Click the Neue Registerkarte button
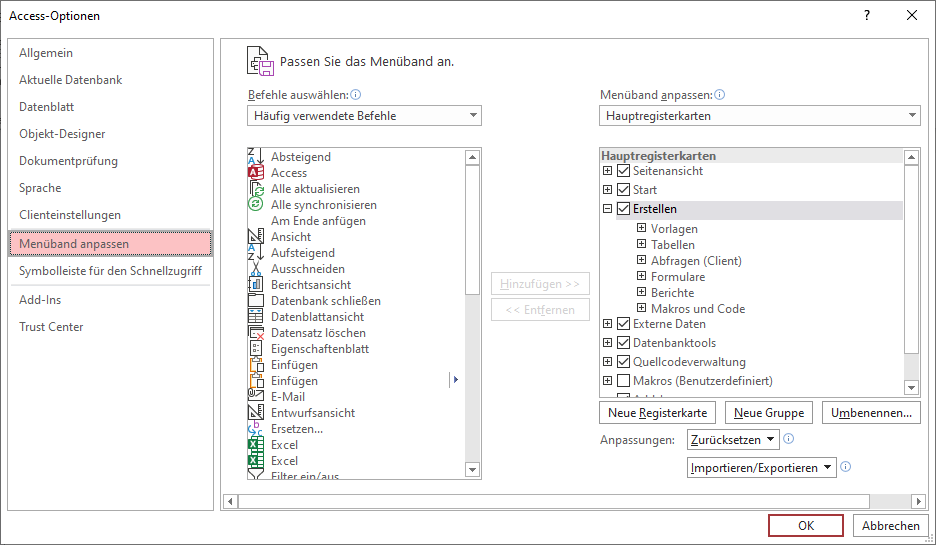The image size is (936, 545). (x=657, y=412)
